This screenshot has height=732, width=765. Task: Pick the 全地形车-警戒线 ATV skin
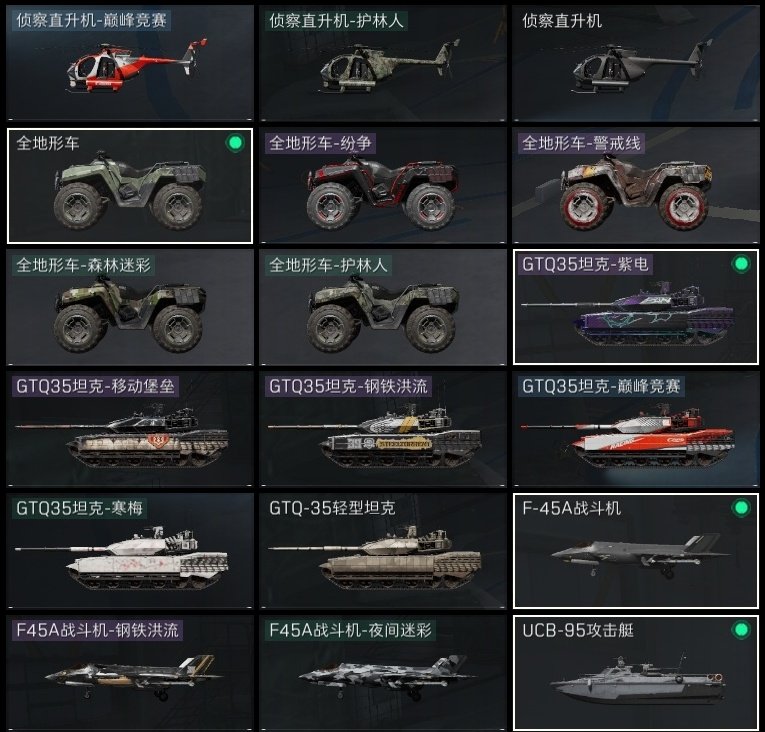636,185
